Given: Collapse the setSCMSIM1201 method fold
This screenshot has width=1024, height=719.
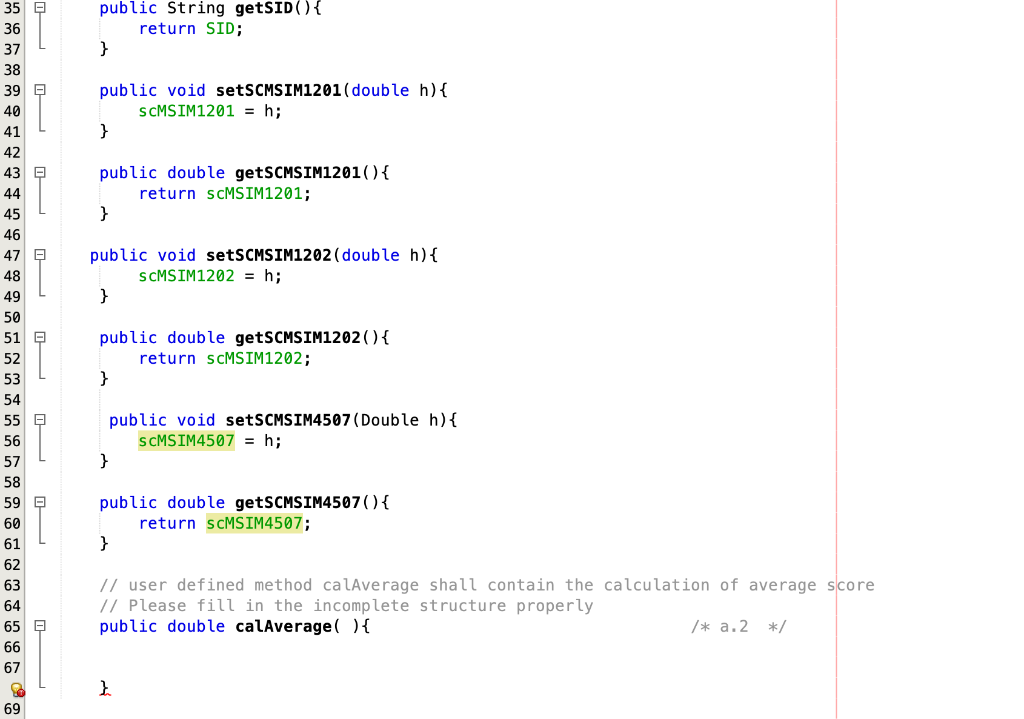Looking at the screenshot, I should click(39, 90).
